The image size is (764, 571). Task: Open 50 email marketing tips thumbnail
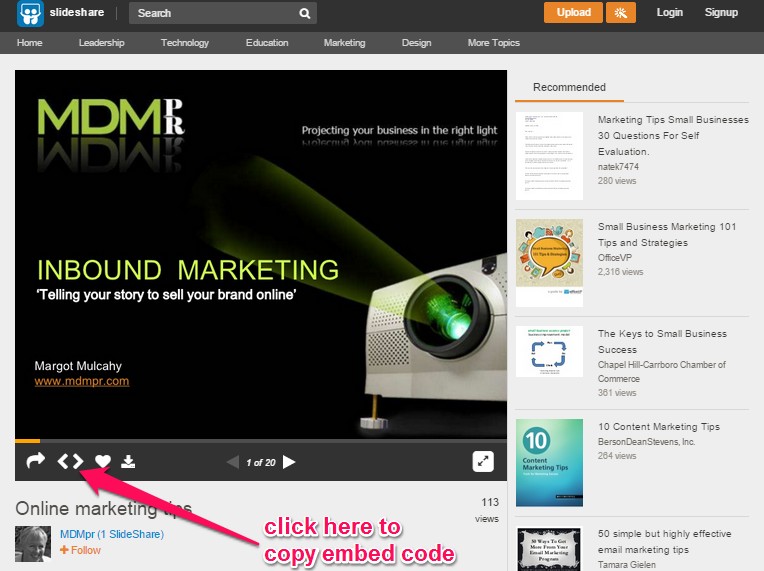549,549
